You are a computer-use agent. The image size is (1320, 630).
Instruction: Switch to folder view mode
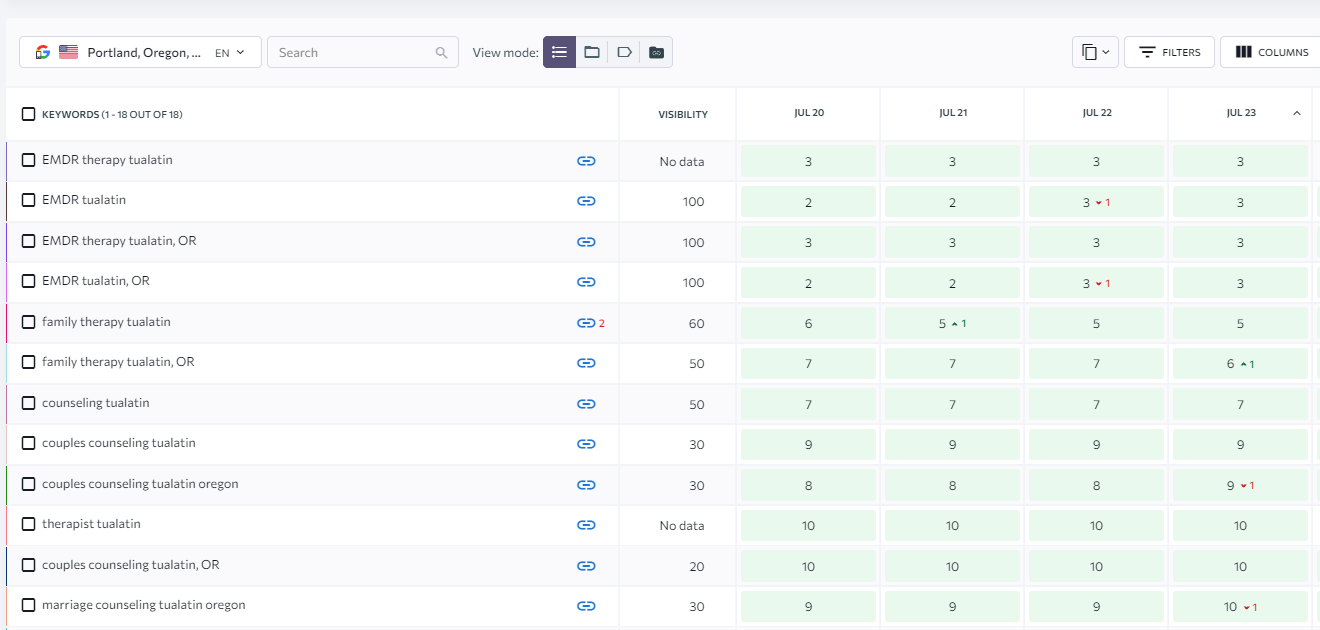(x=592, y=52)
